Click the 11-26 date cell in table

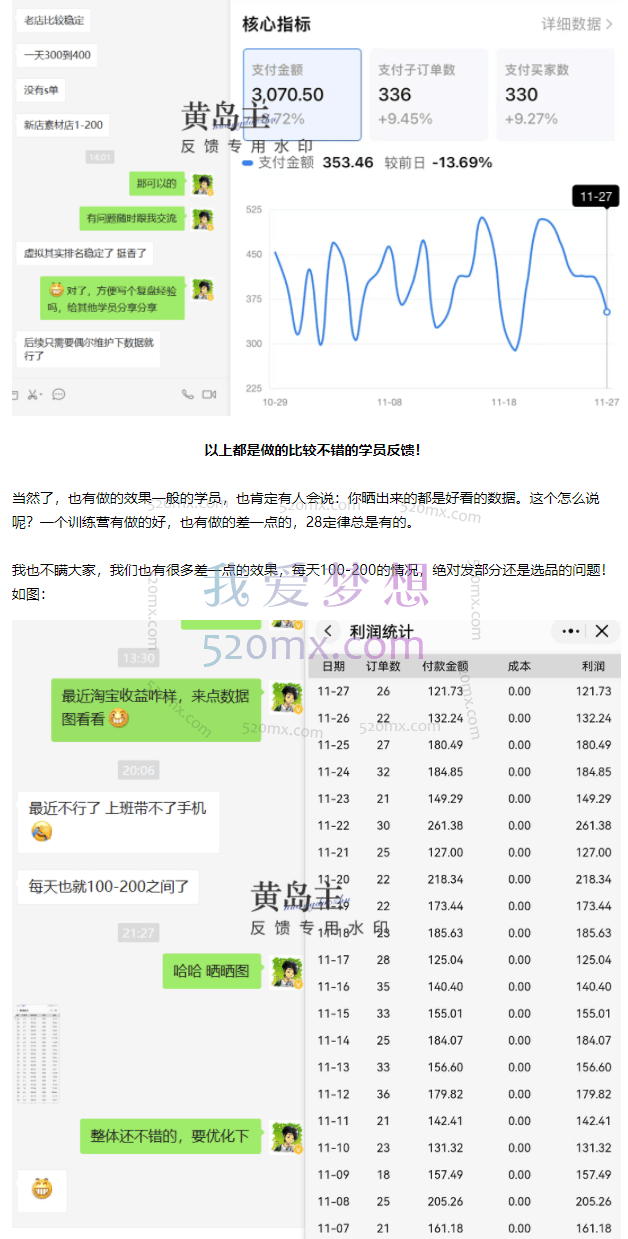pos(333,718)
